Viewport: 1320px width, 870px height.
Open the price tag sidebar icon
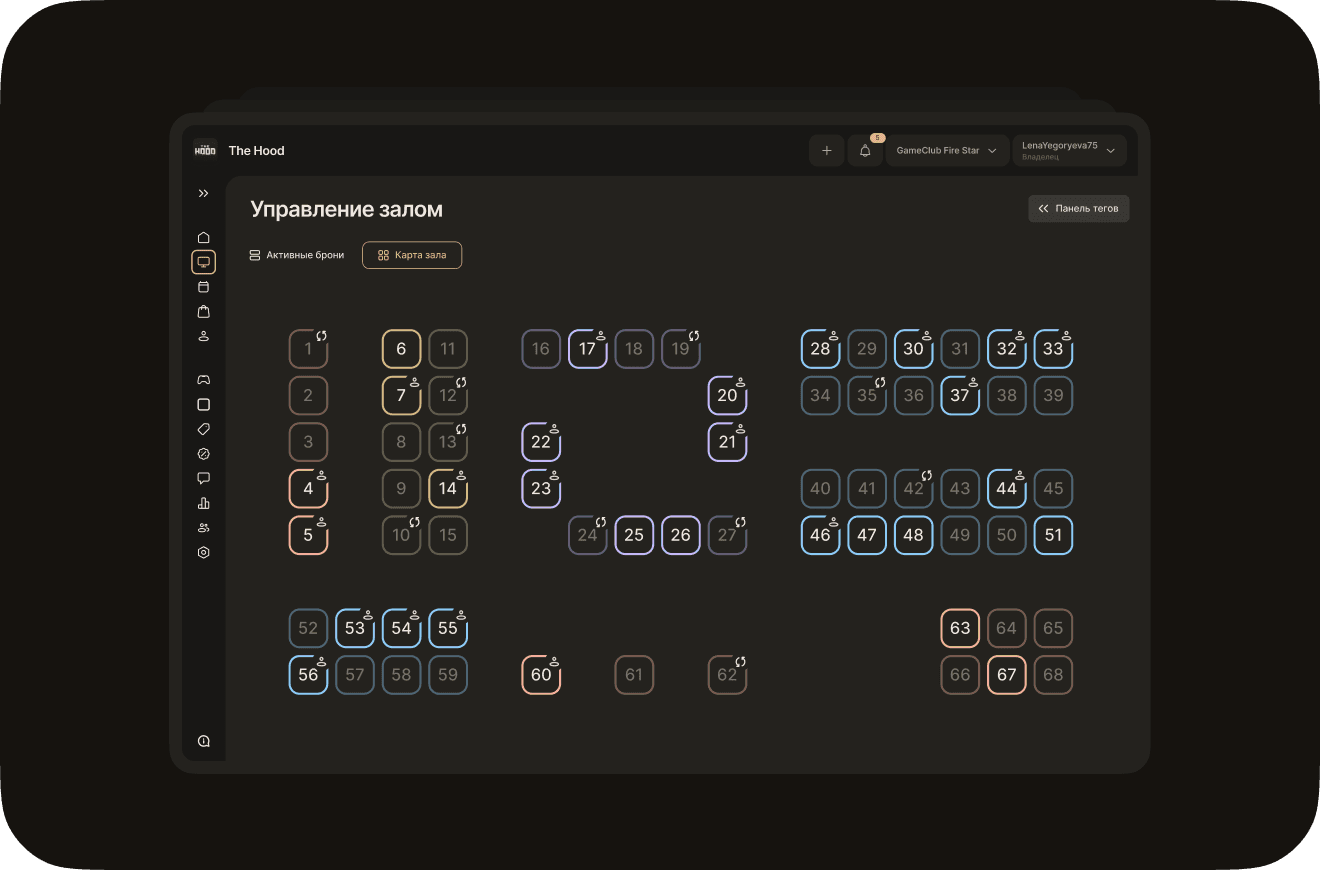(x=204, y=429)
